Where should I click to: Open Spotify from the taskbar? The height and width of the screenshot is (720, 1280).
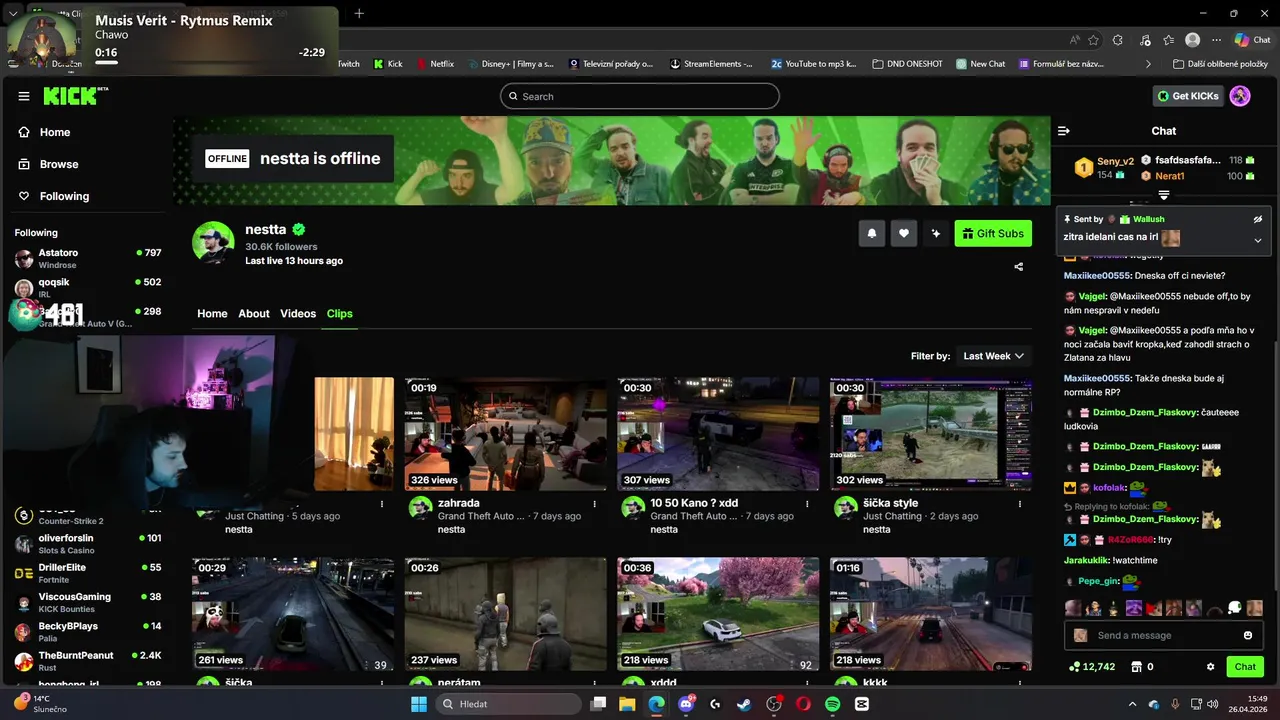pyautogui.click(x=833, y=704)
